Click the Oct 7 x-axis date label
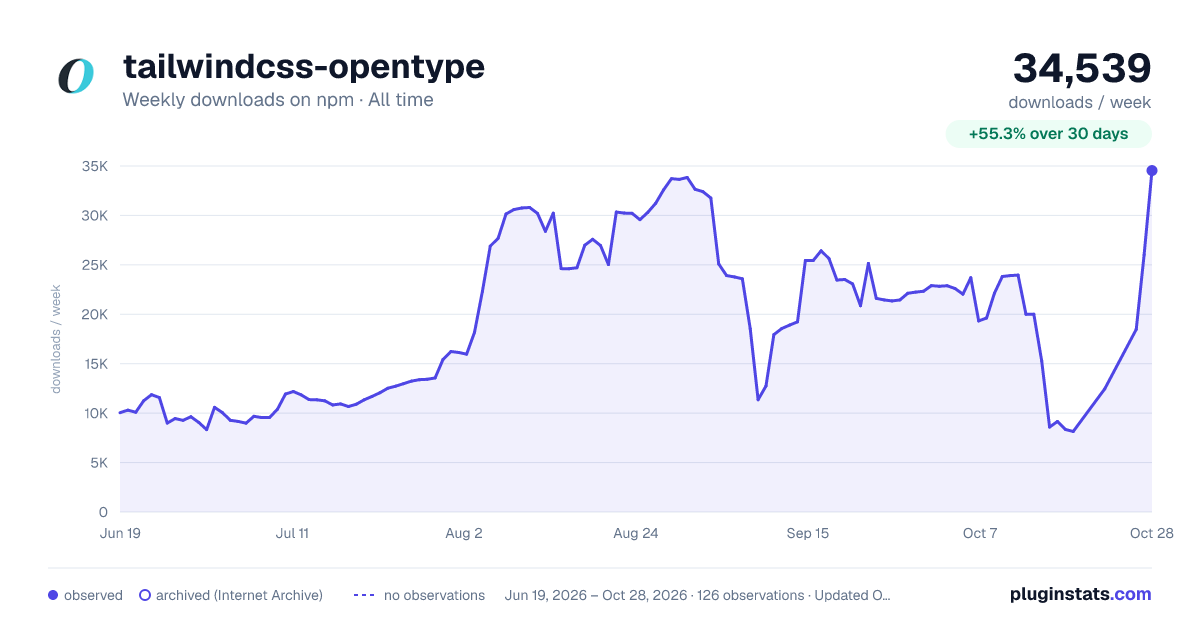 click(x=980, y=534)
